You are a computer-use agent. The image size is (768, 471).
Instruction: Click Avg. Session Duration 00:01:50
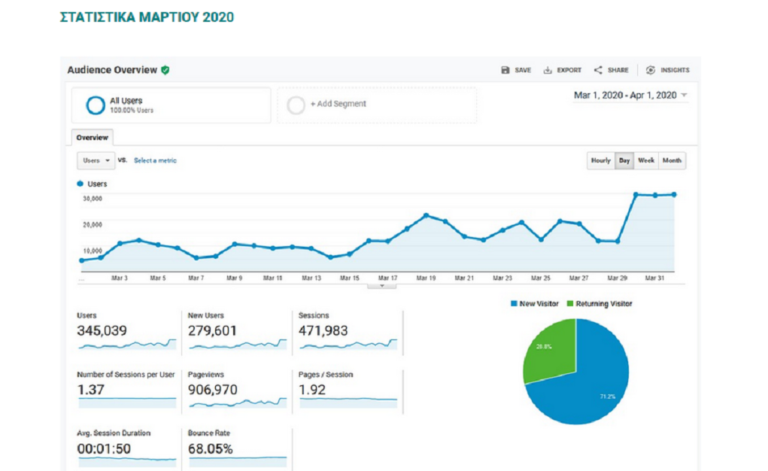126,449
